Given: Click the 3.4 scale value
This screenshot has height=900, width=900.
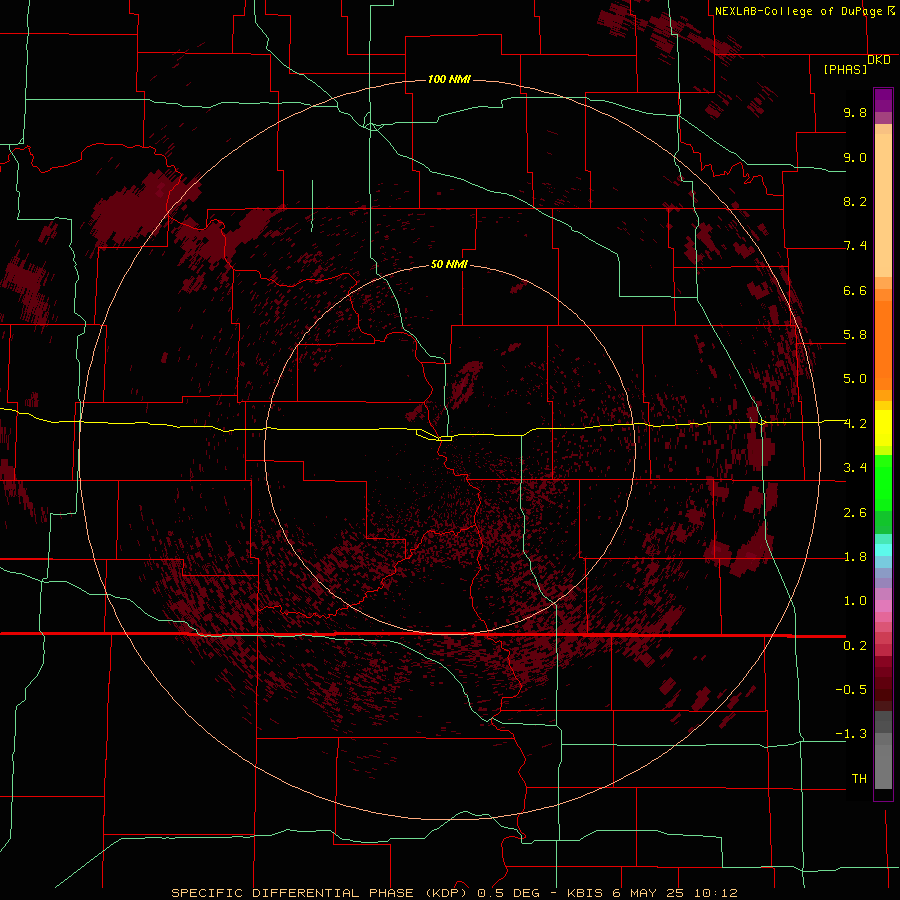Looking at the screenshot, I should click(x=855, y=468).
